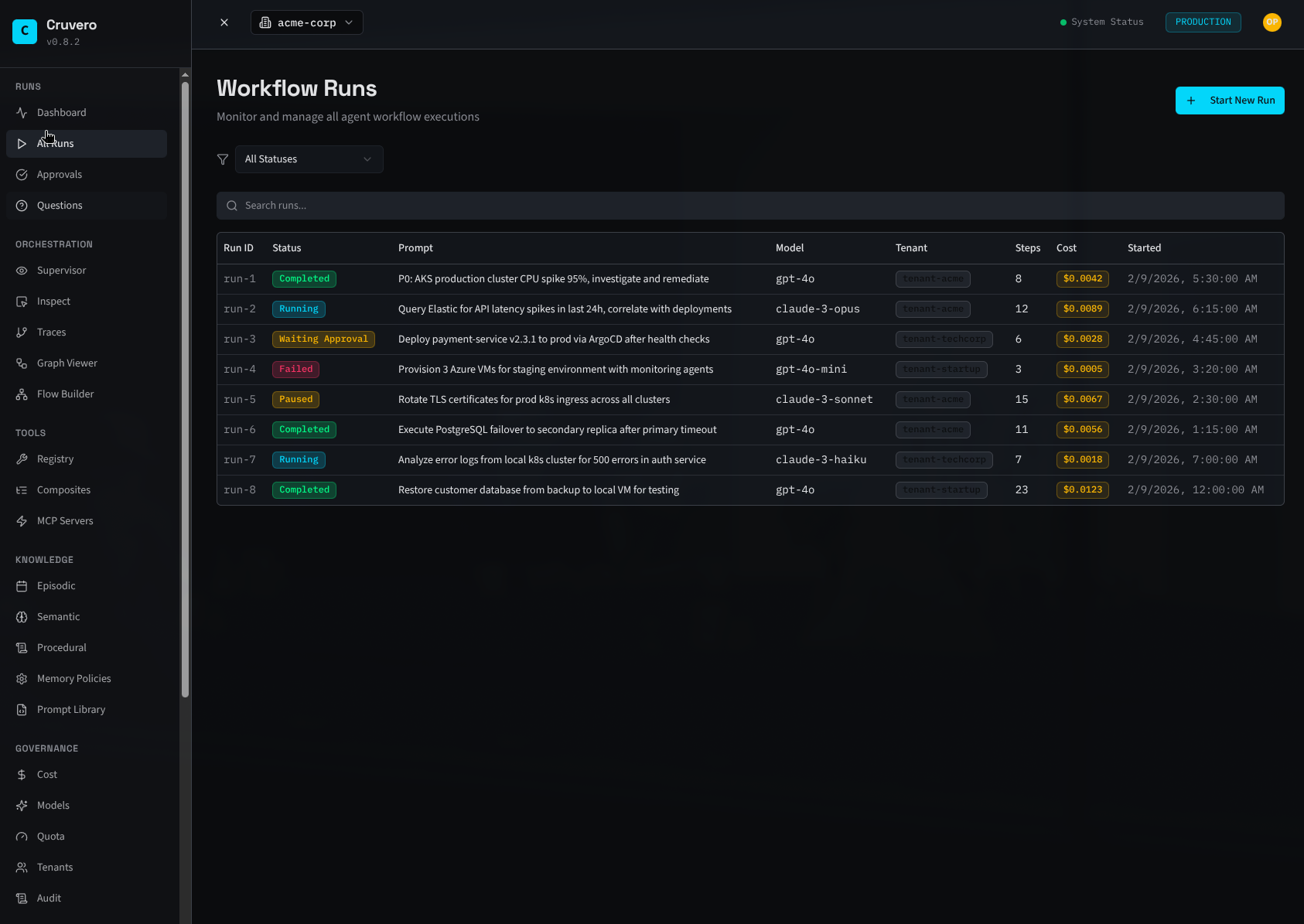Open the Memory Policies gear icon
1304x924 pixels.
point(22,678)
